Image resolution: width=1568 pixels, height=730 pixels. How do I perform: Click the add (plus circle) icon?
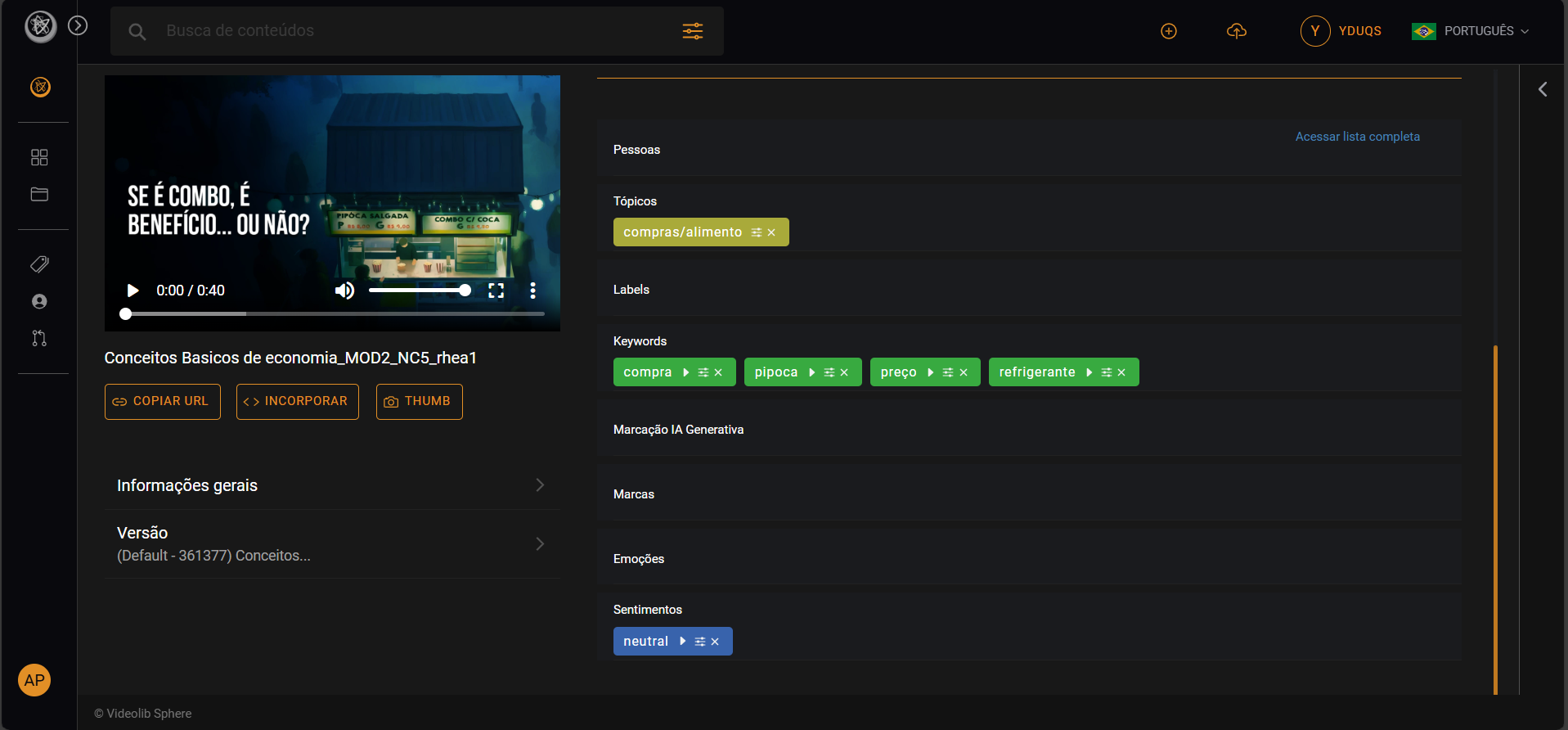coord(1169,31)
